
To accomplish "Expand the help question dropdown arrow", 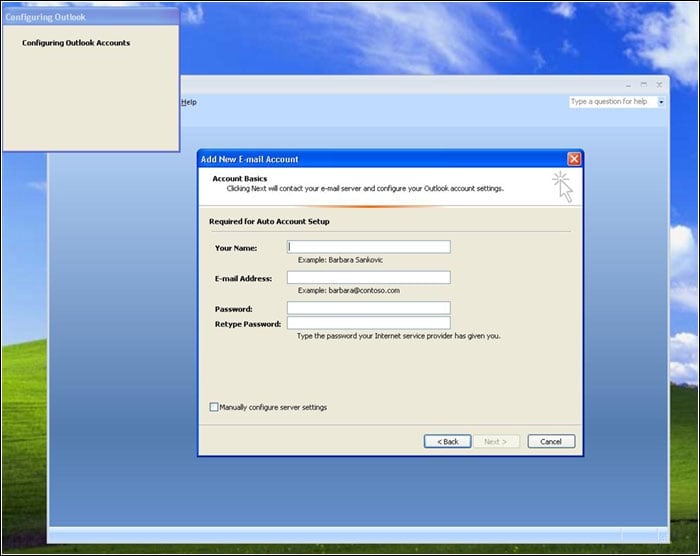I will pyautogui.click(x=661, y=102).
